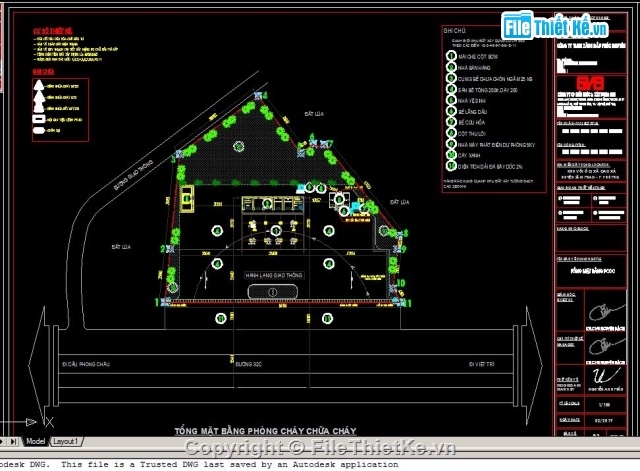Select uncircled green corner point number 6
The image size is (640, 471).
point(312,136)
